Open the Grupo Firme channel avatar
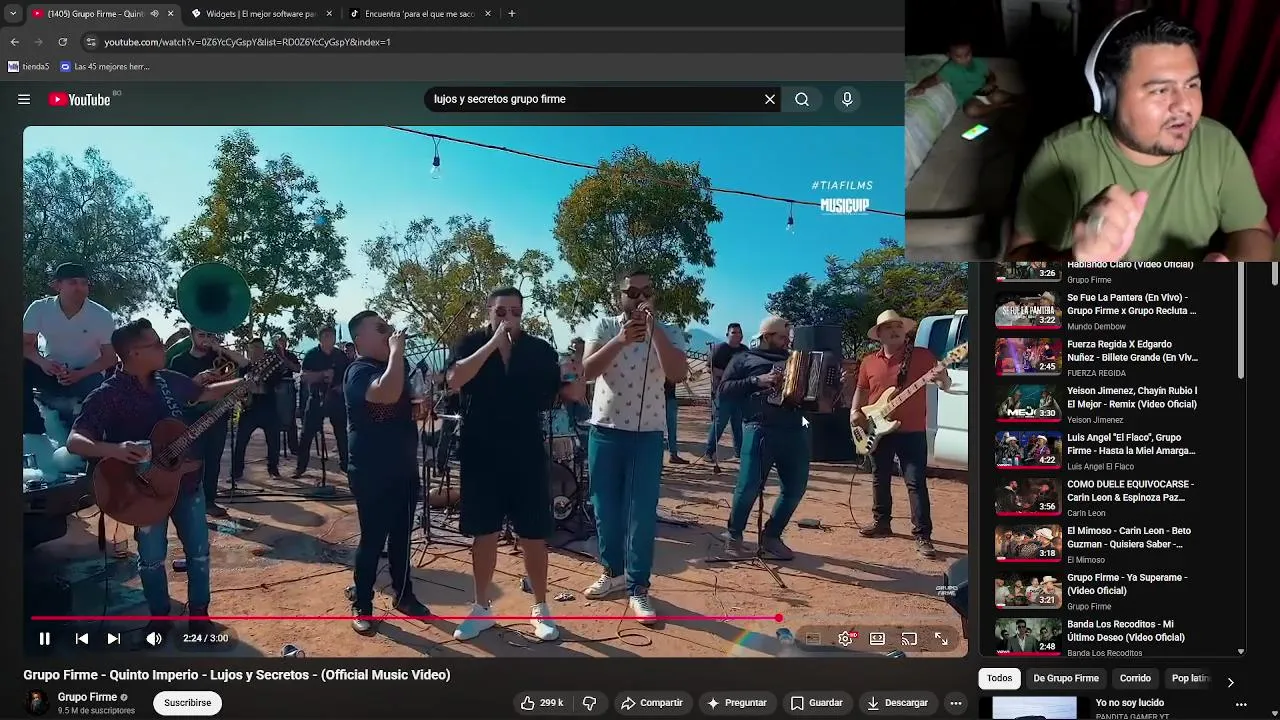This screenshot has height=720, width=1280. [x=36, y=703]
